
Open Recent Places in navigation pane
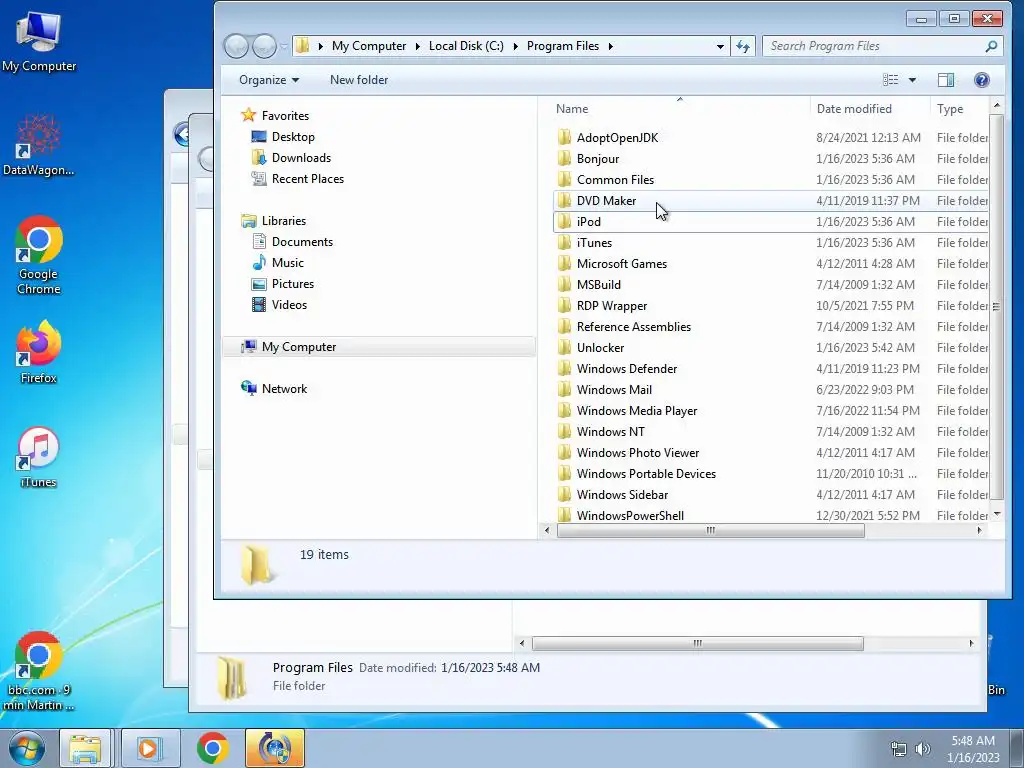[308, 178]
